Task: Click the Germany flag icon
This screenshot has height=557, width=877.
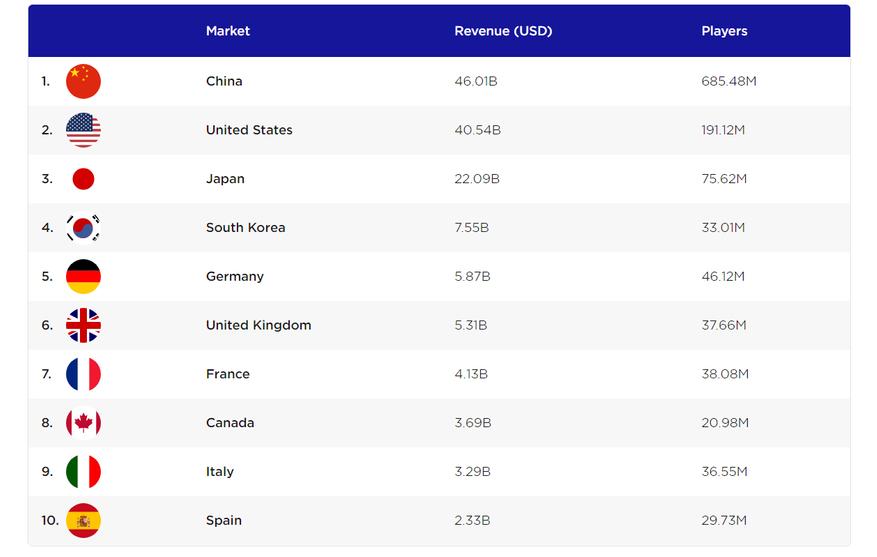Action: pos(83,277)
